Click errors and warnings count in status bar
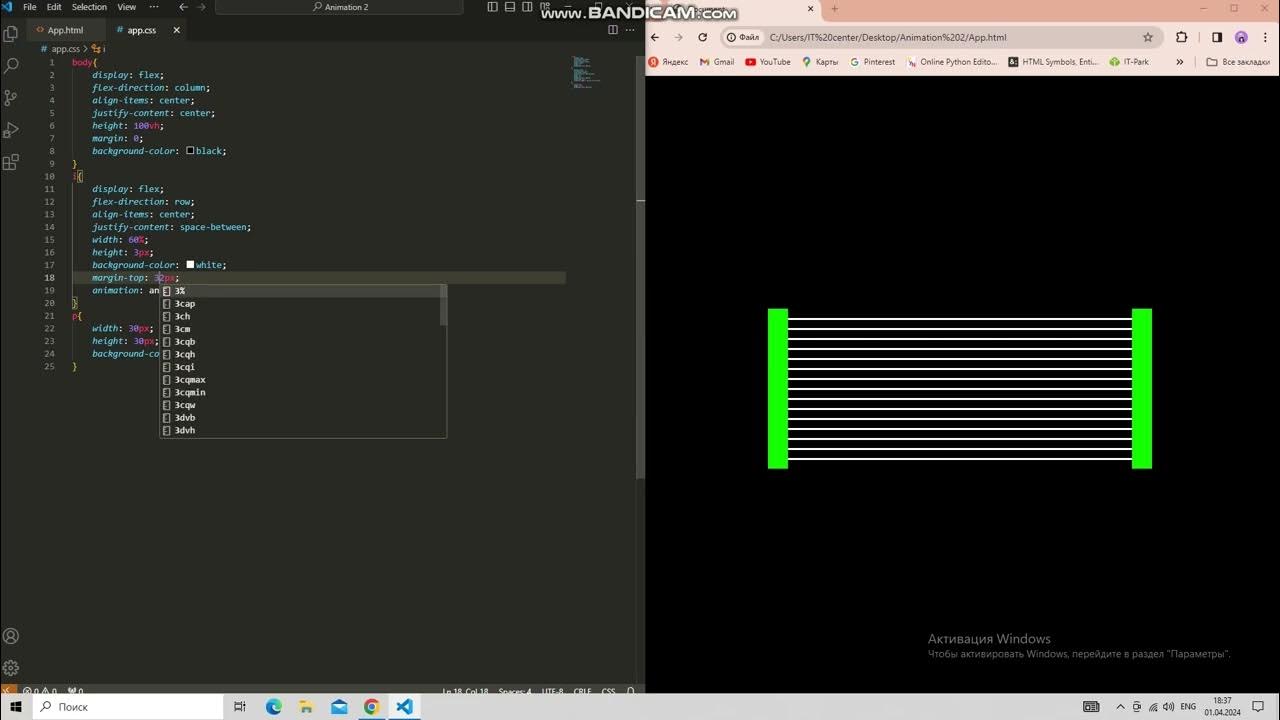Viewport: 1280px width, 720px height. click(x=38, y=691)
